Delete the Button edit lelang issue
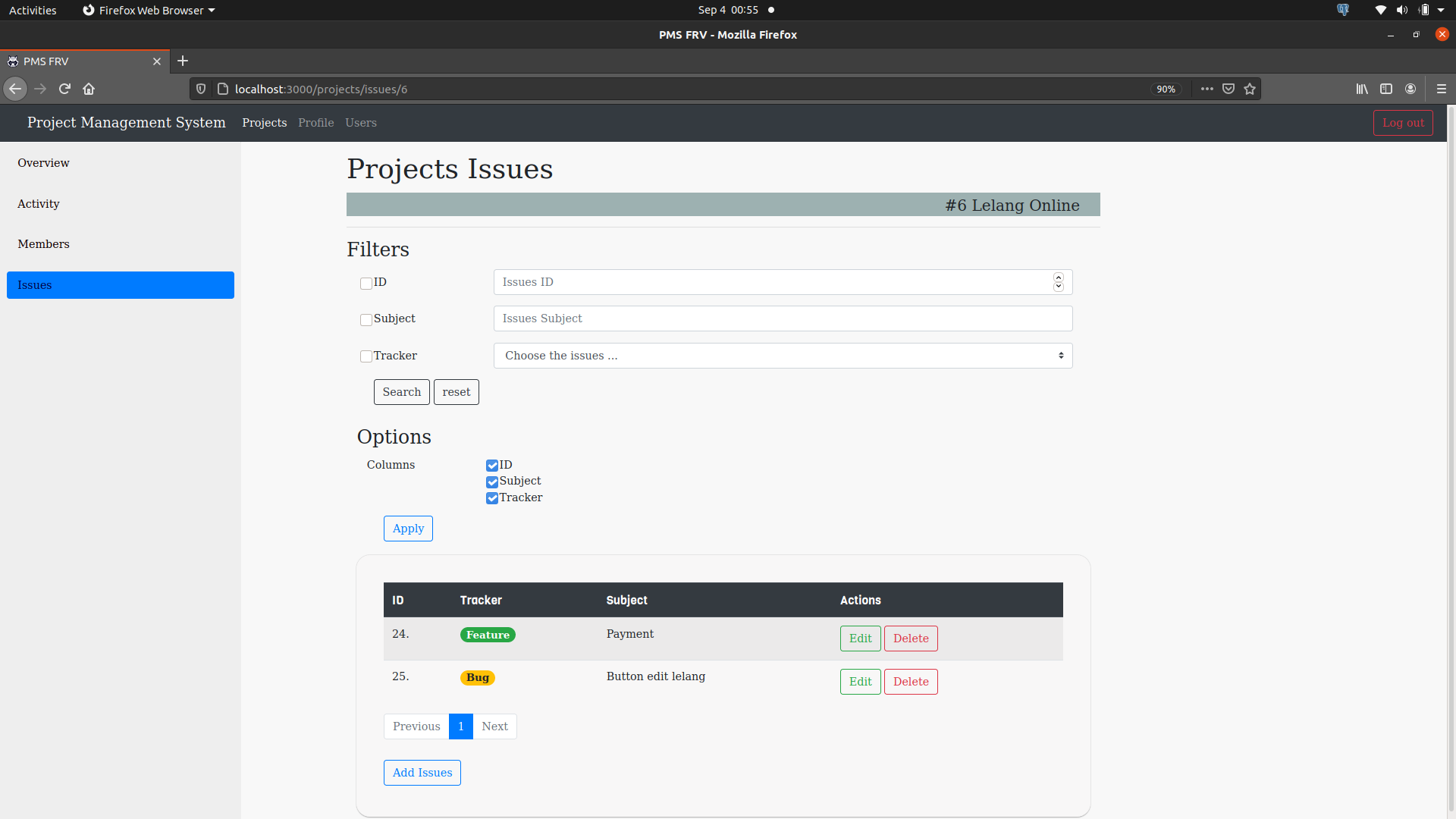Image resolution: width=1456 pixels, height=819 pixels. tap(911, 682)
